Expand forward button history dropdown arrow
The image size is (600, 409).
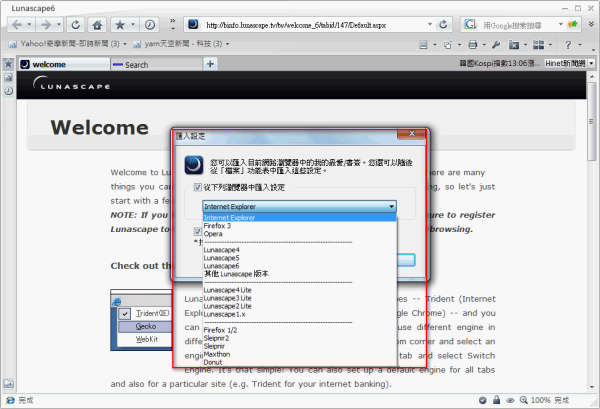click(59, 25)
